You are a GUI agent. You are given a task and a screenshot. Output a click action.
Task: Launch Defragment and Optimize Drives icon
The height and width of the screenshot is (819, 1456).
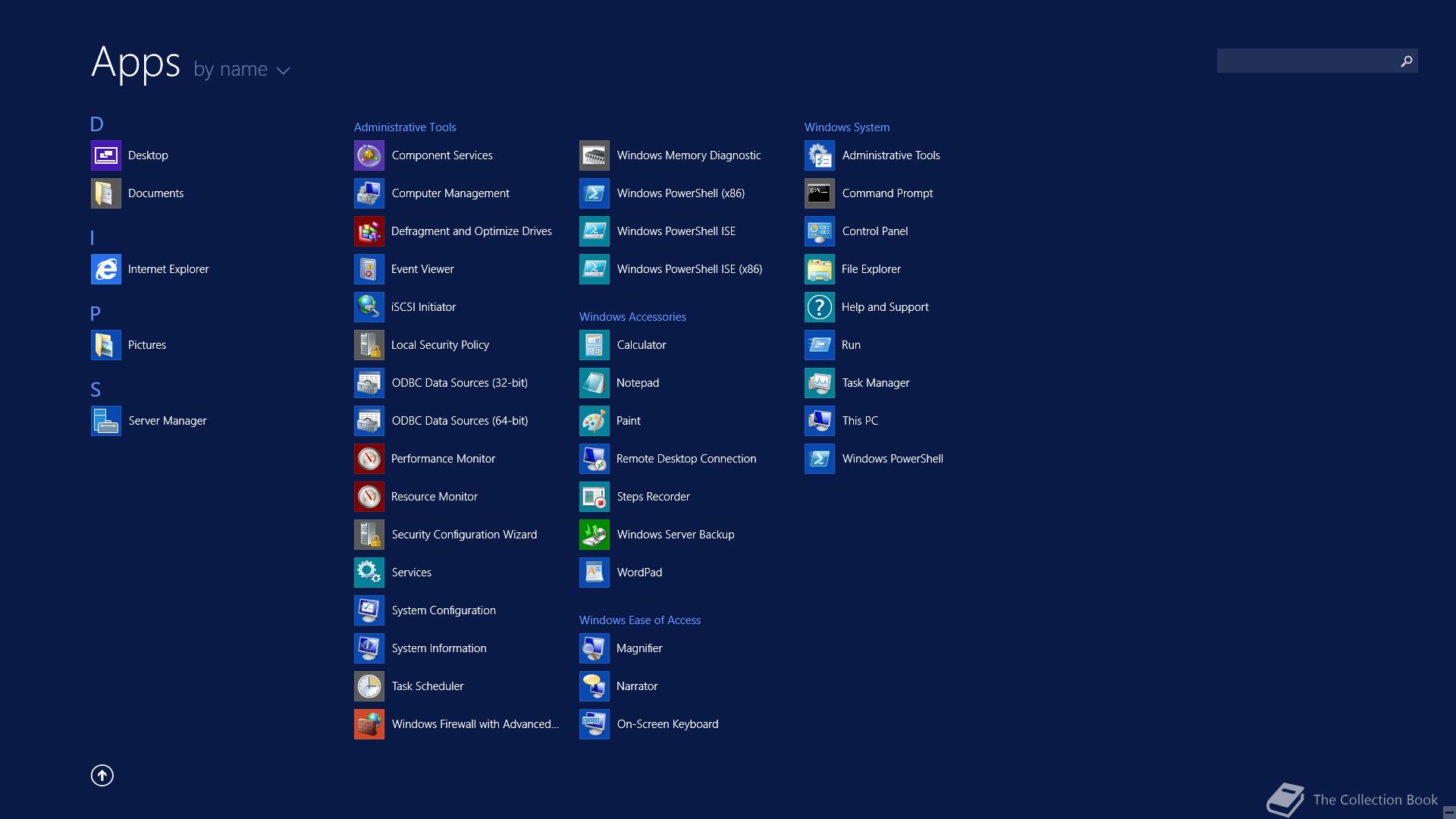[x=369, y=231]
